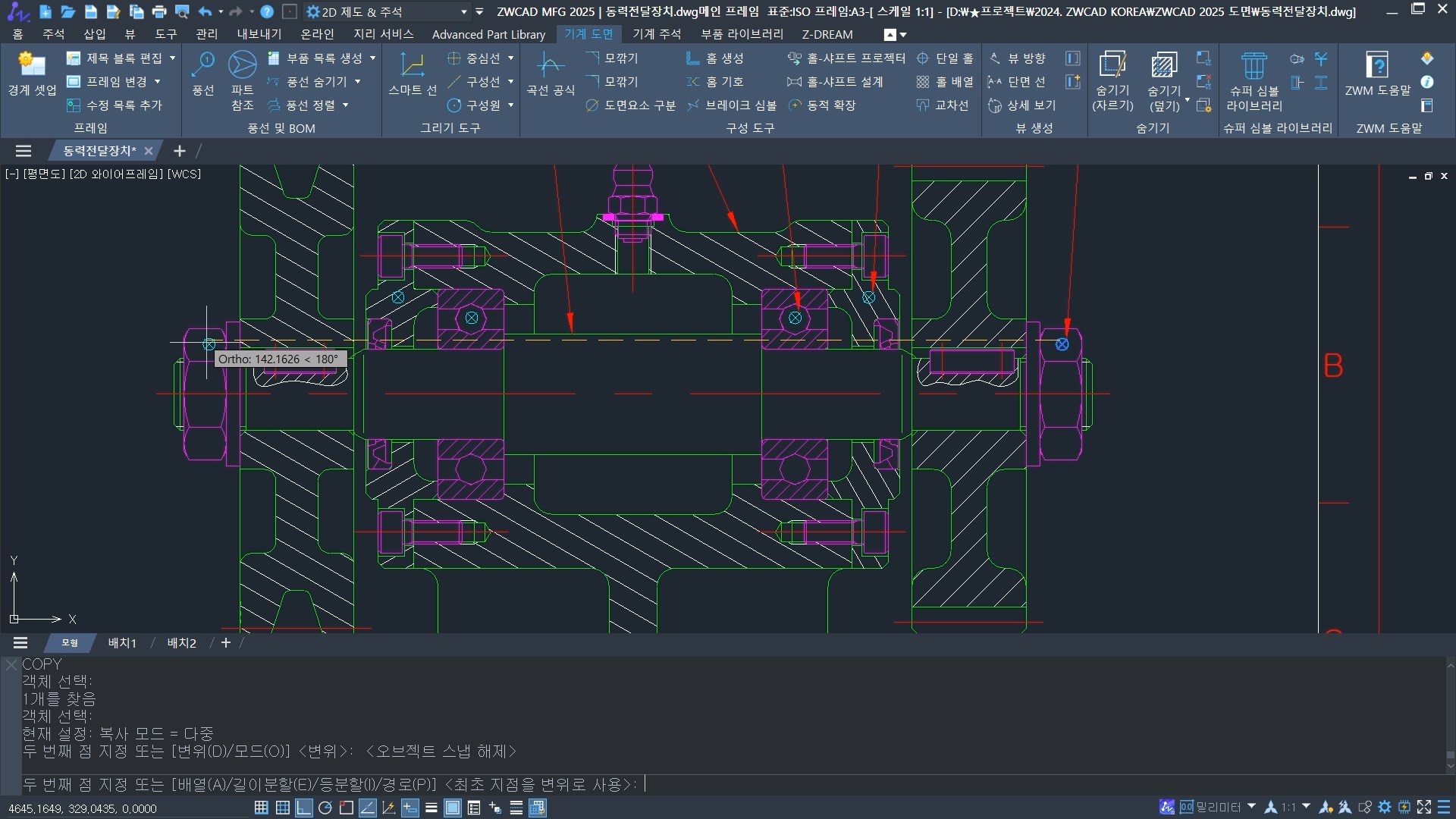Screen dimensions: 1456x819
Task: Switch to the 기계 주석 ribbon tab
Action: pos(656,34)
